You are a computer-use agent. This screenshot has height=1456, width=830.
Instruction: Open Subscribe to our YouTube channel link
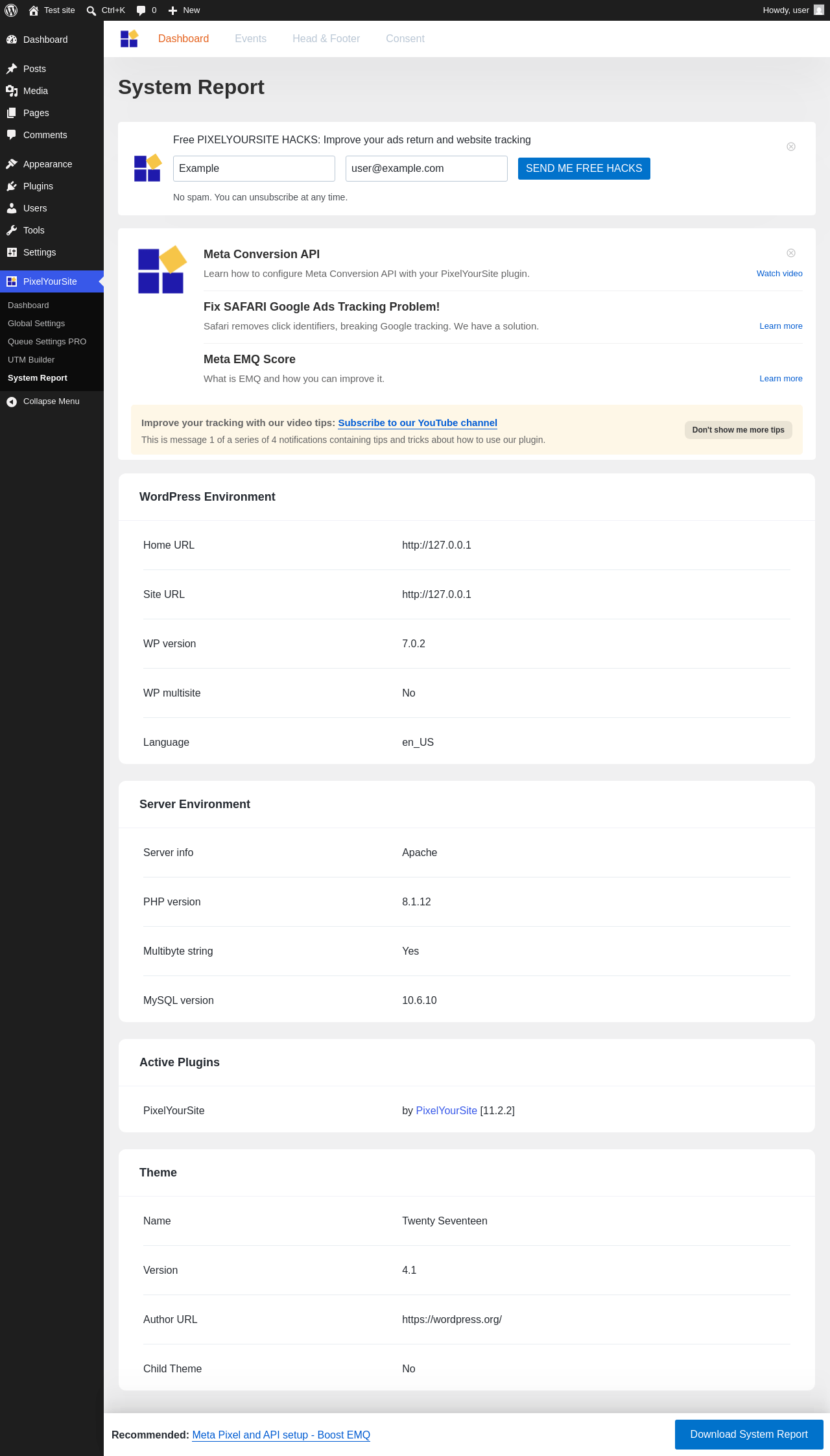click(418, 423)
